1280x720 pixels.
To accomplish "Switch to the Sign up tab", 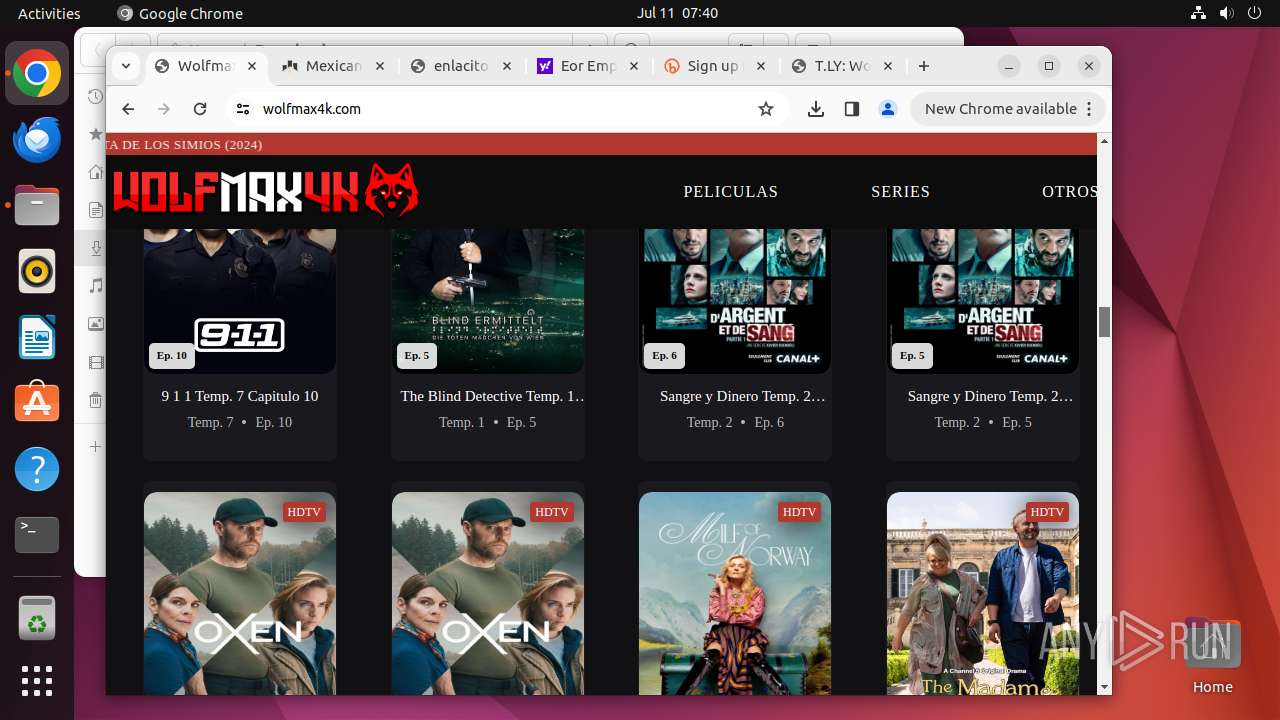I will 715,66.
